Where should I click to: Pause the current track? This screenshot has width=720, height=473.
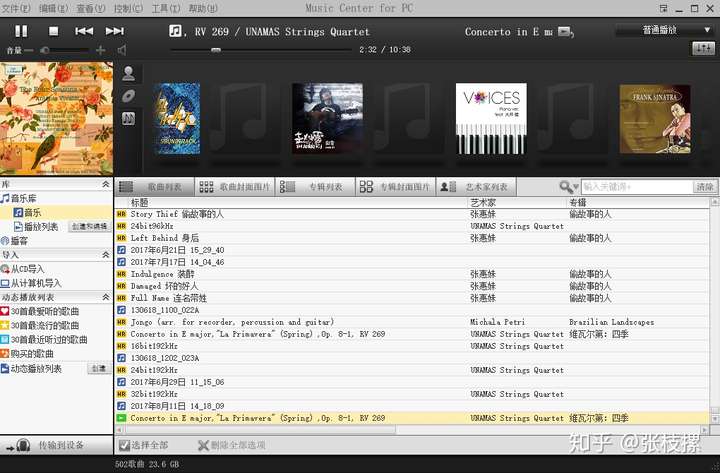tap(21, 31)
